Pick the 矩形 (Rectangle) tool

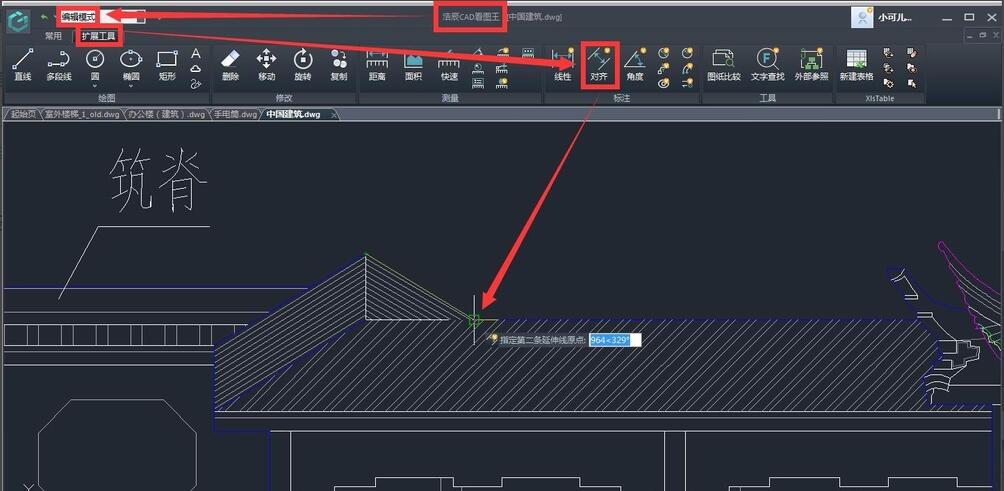click(x=167, y=64)
